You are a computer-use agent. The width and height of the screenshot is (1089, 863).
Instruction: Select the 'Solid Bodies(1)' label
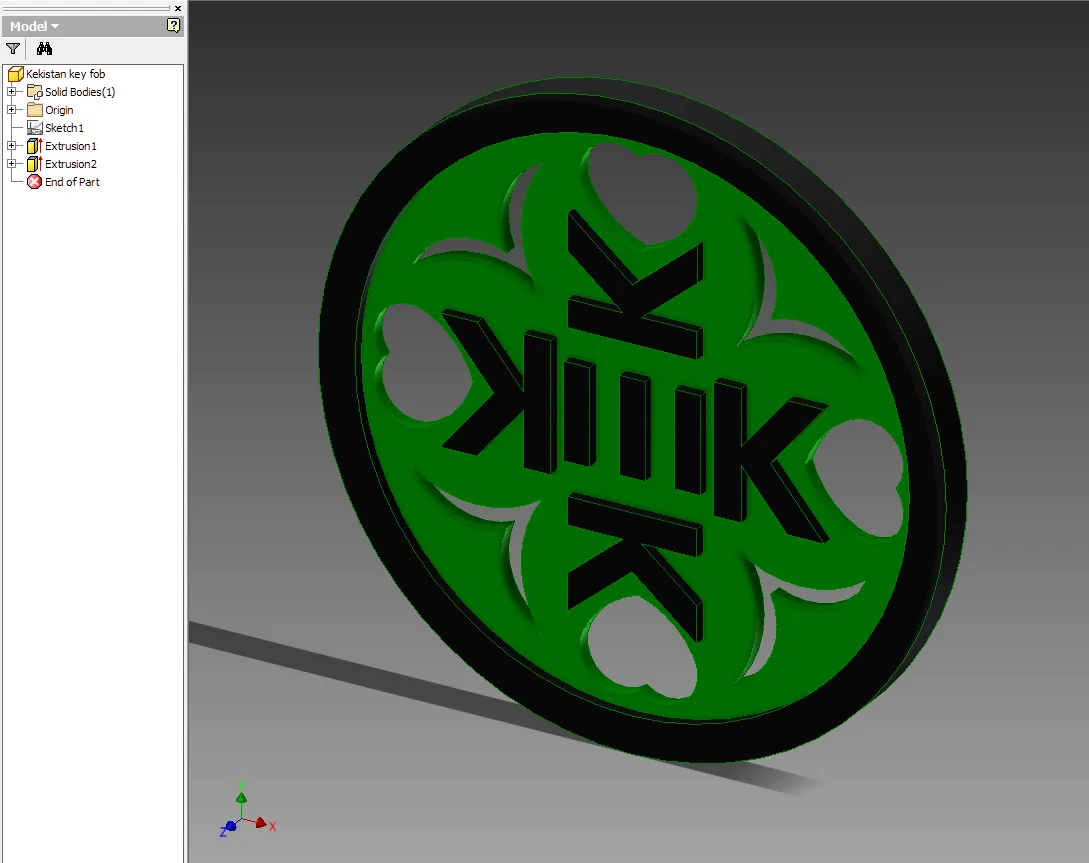[x=80, y=92]
